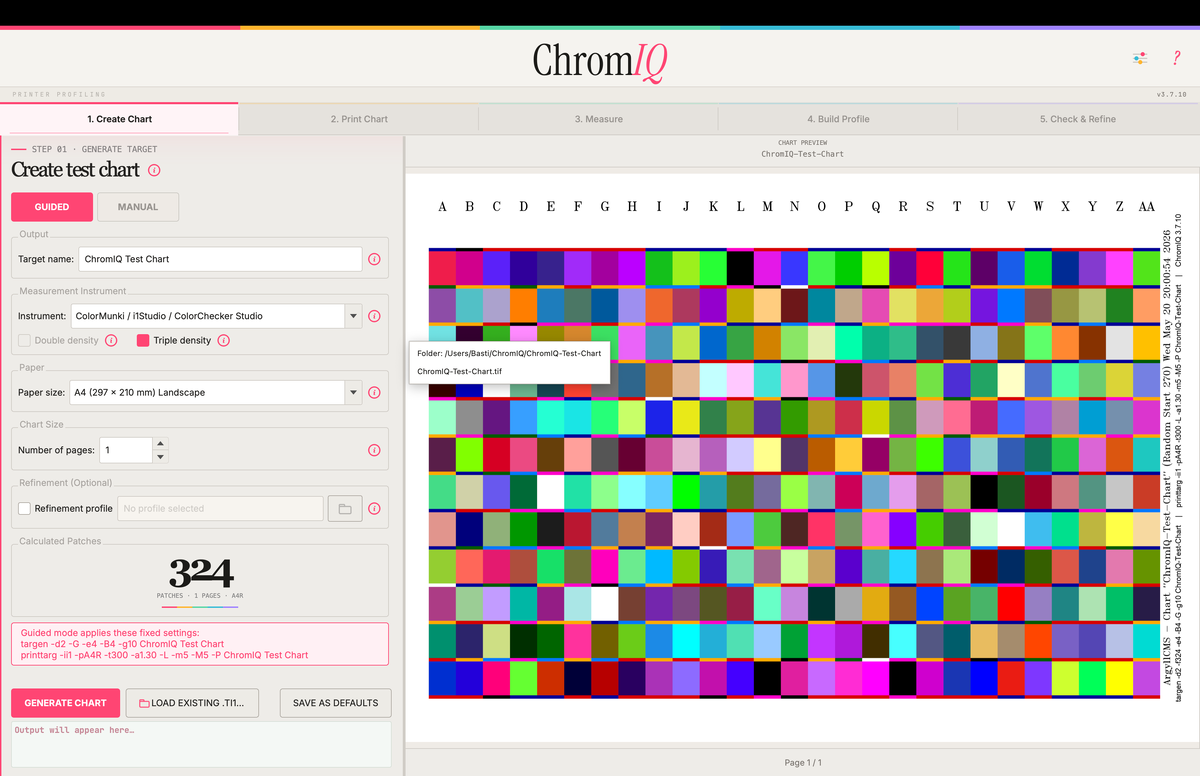Go to the 3. Measure tab
The width and height of the screenshot is (1200, 776).
[x=598, y=119]
